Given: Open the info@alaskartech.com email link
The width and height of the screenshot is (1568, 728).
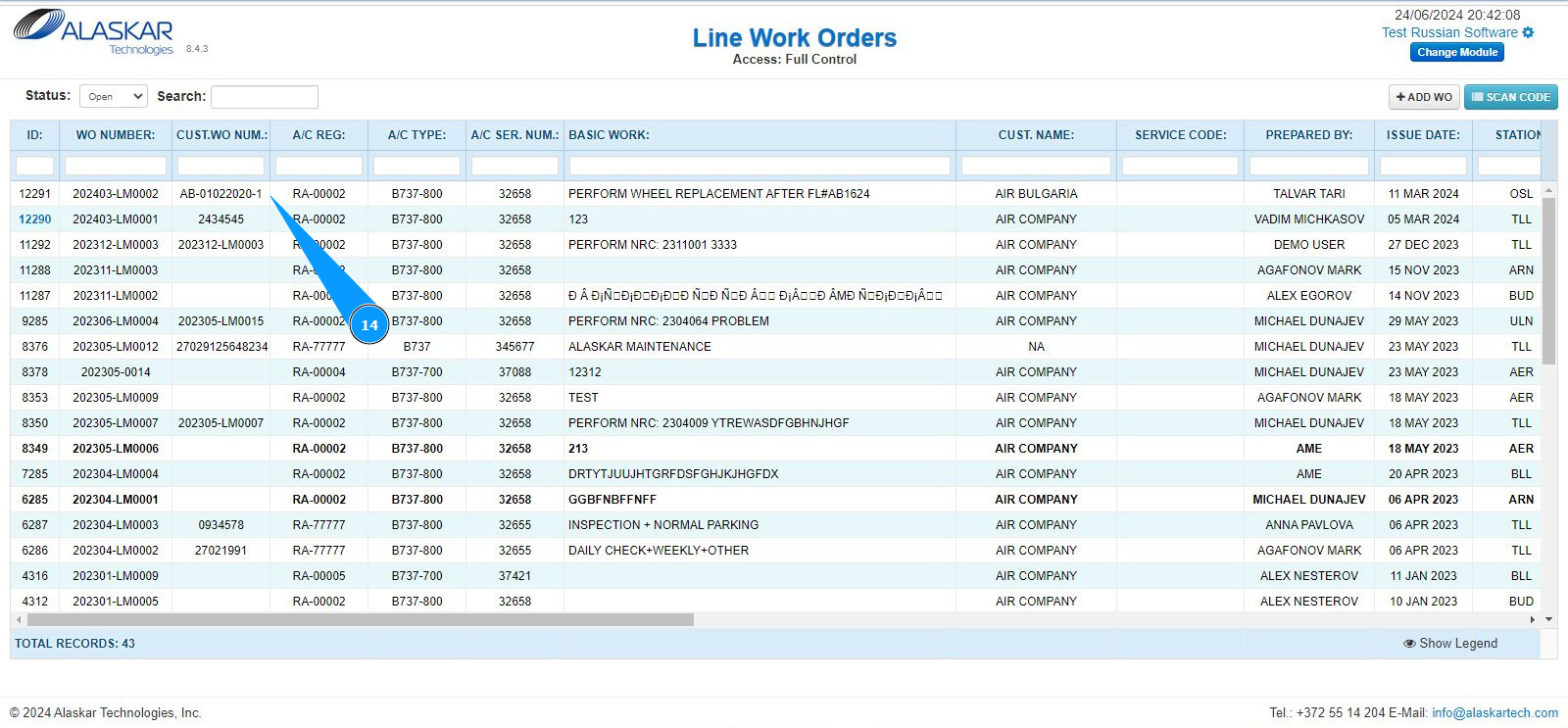Looking at the screenshot, I should coord(1494,712).
